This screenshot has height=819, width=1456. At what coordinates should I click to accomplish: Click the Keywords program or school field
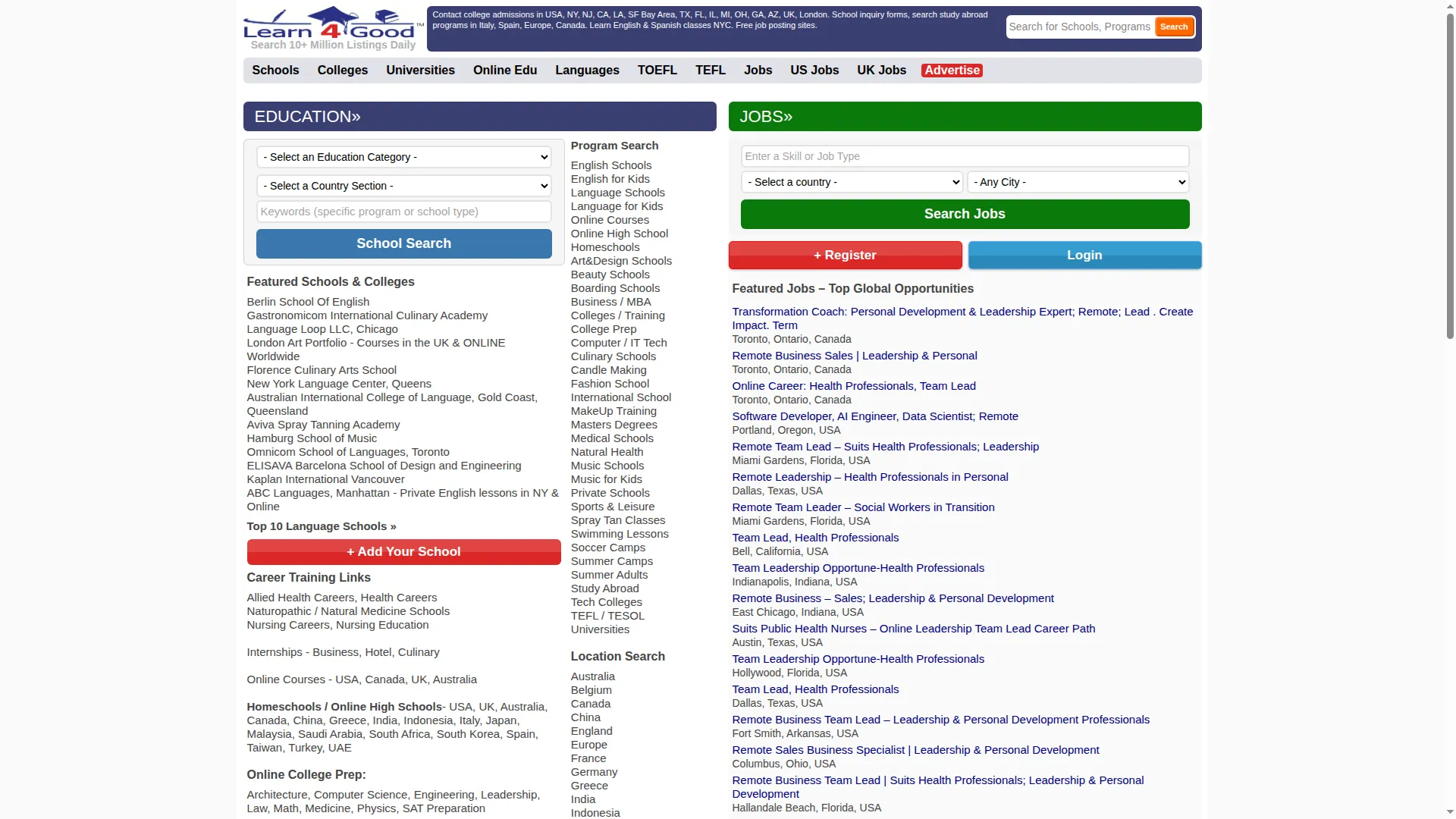404,212
